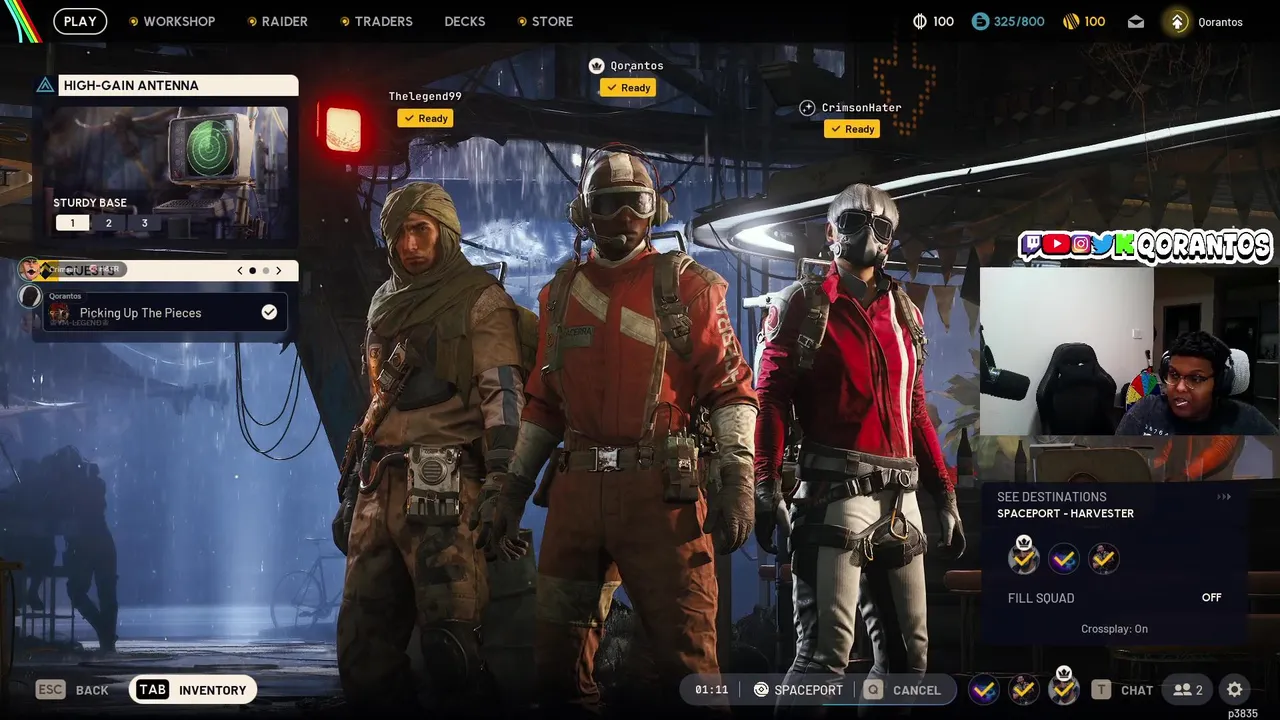Click CrimsonHater Ready status badge
Viewport: 1280px width, 720px height.
click(852, 129)
